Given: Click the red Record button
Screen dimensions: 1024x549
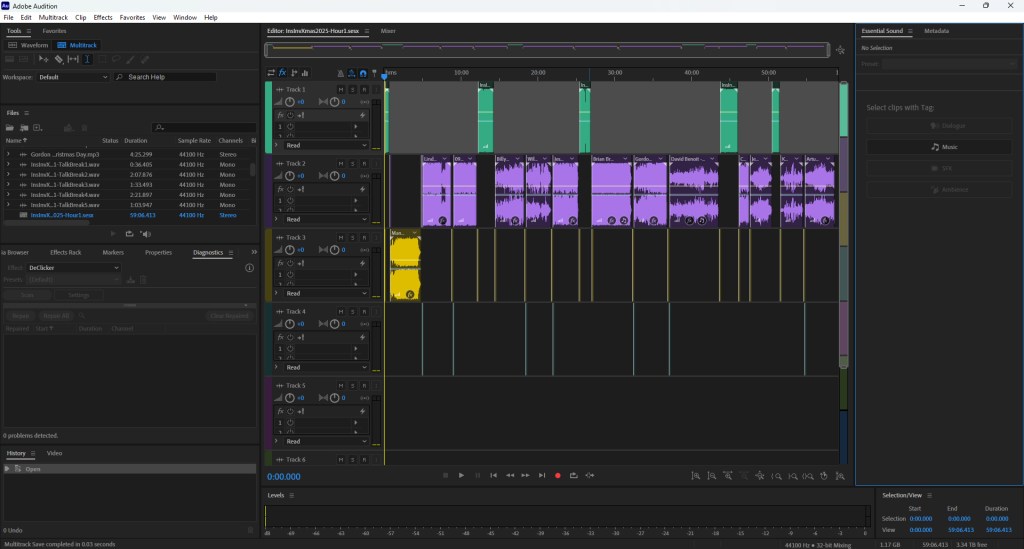Looking at the screenshot, I should [558, 476].
